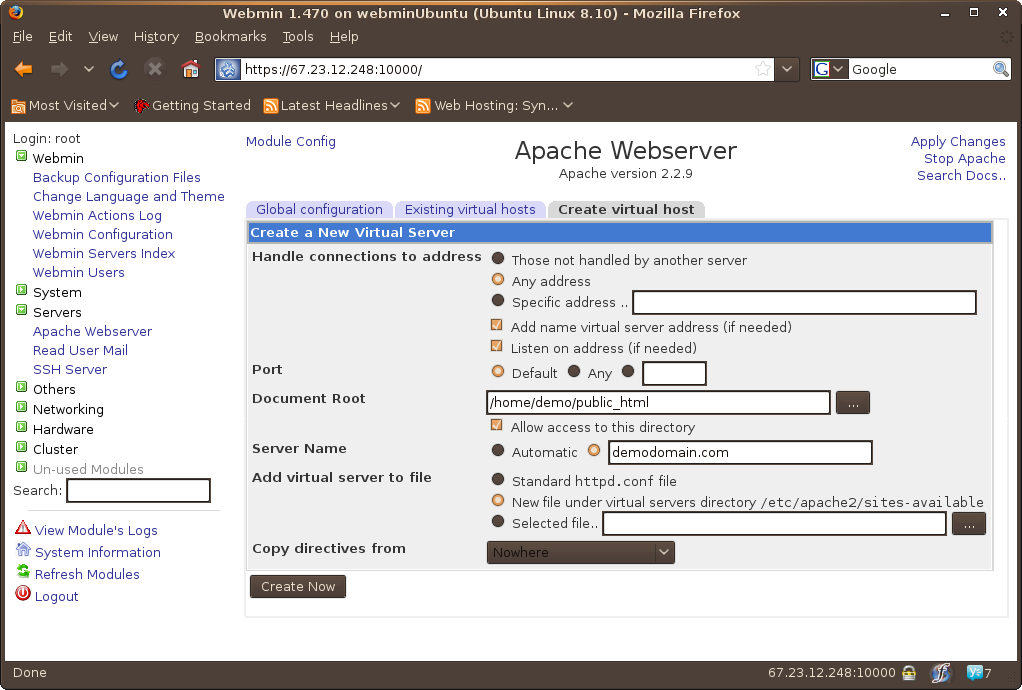Click the Specific address text field
Image resolution: width=1022 pixels, height=690 pixels.
click(x=804, y=302)
